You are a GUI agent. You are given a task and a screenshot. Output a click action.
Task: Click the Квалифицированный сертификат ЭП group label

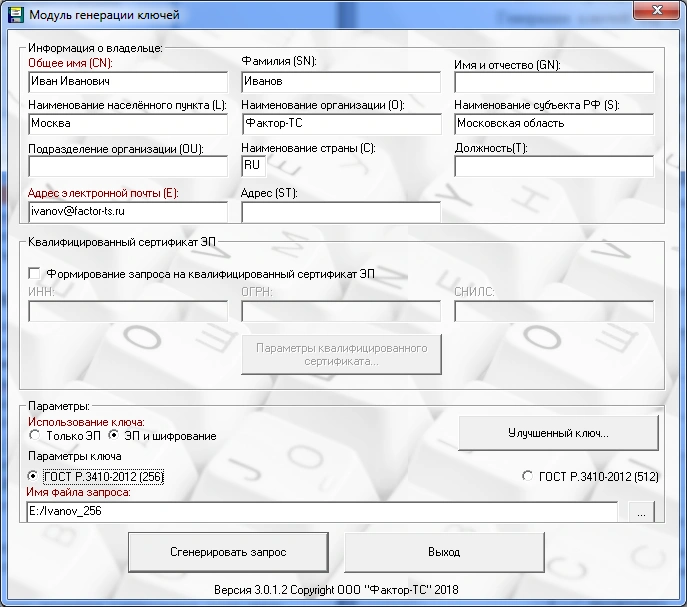point(122,242)
